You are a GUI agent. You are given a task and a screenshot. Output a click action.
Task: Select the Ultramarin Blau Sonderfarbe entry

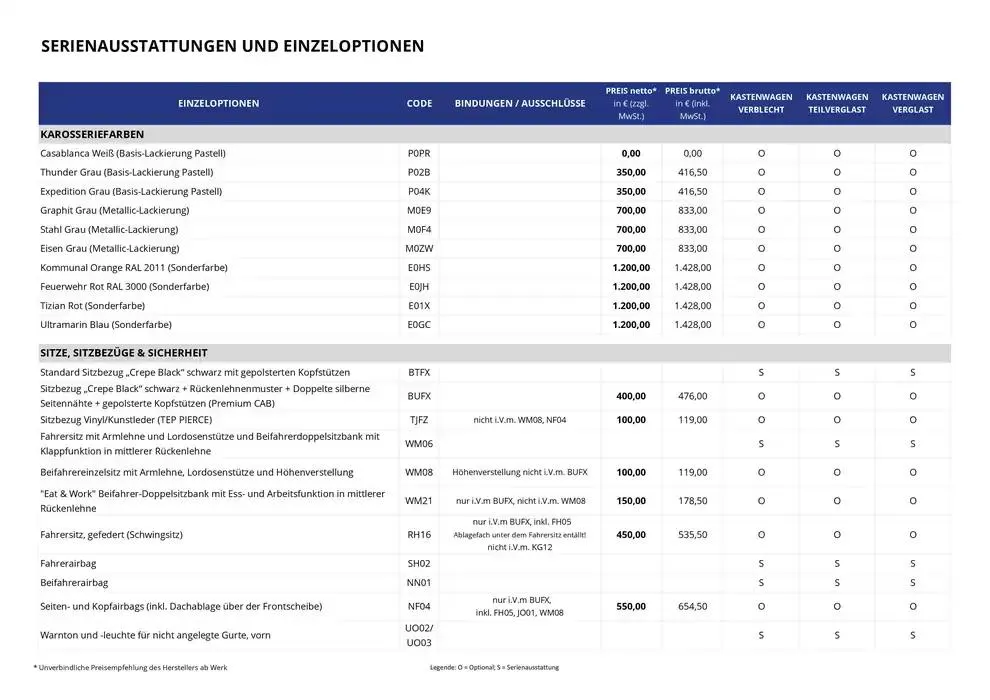106,324
